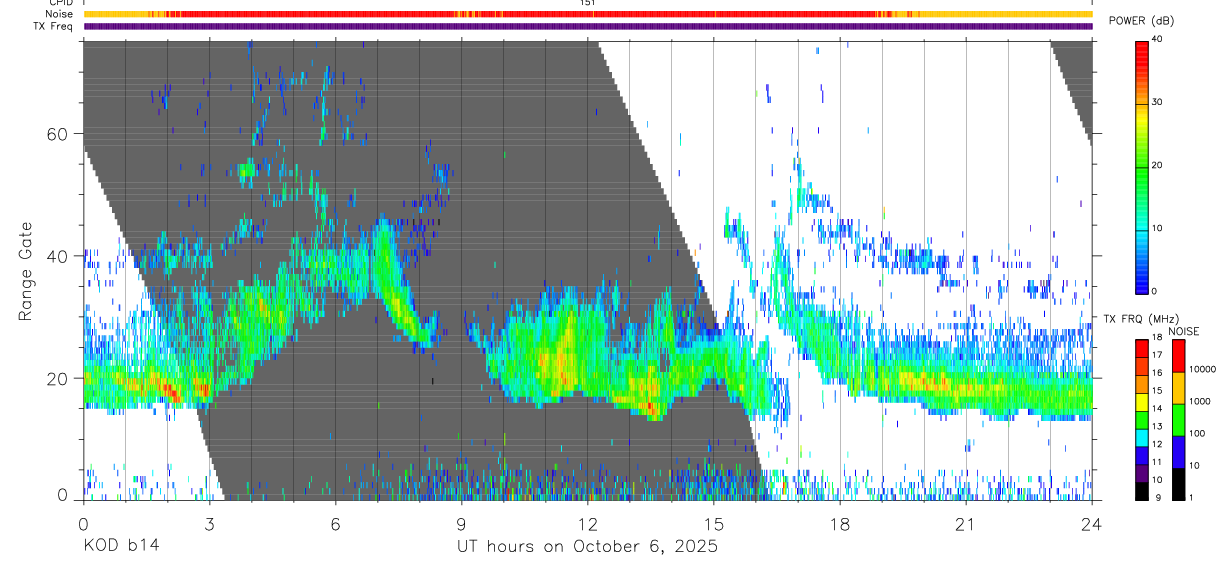Click the TX FRQ (MHz) color scale
Image resolution: width=1228 pixels, height=567 pixels.
(x=1142, y=419)
